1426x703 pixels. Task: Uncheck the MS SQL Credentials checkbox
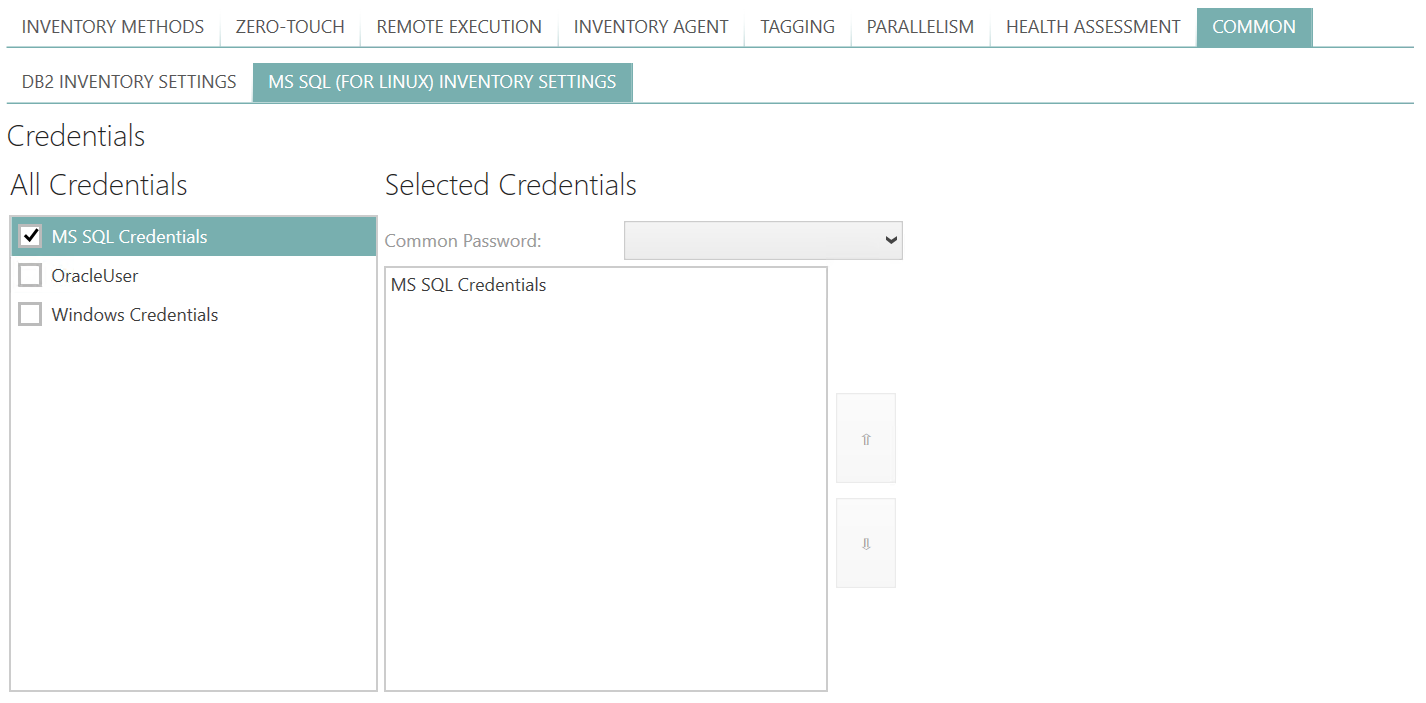click(30, 236)
